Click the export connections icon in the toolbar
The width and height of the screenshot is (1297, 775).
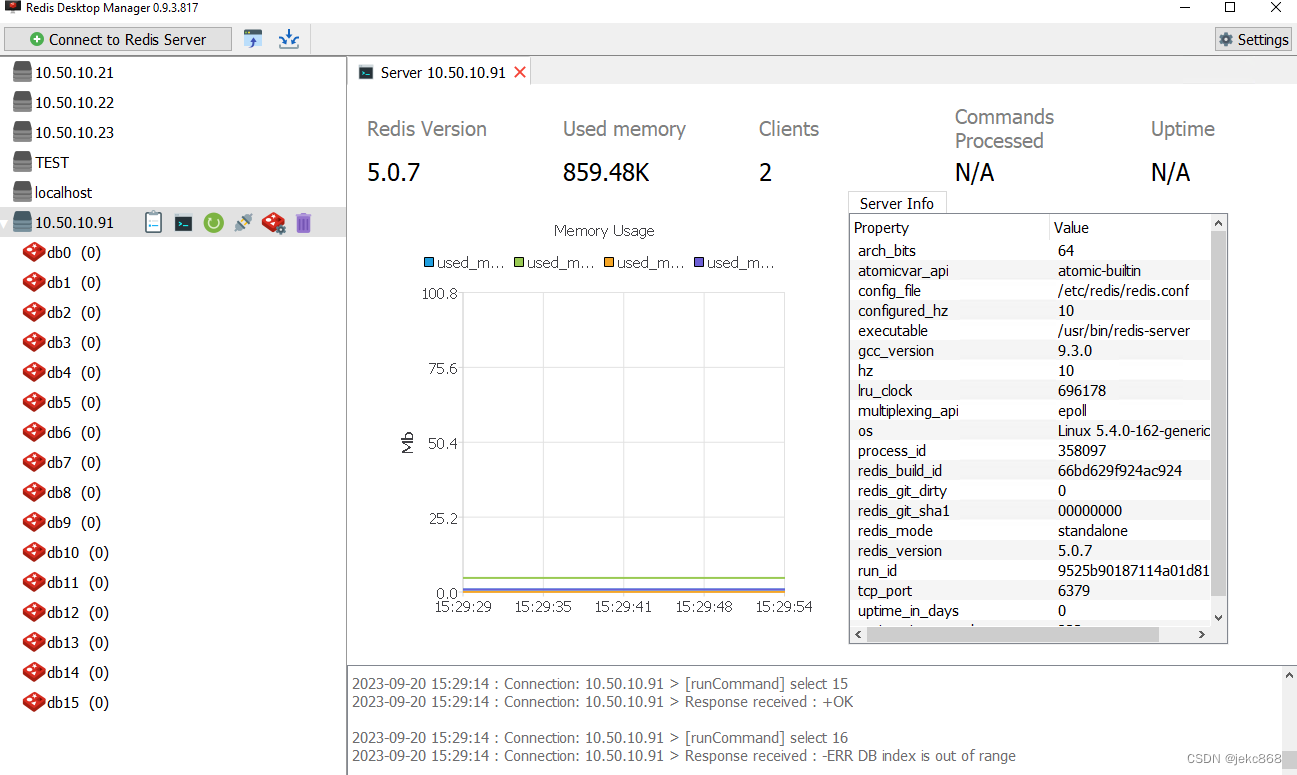[289, 39]
